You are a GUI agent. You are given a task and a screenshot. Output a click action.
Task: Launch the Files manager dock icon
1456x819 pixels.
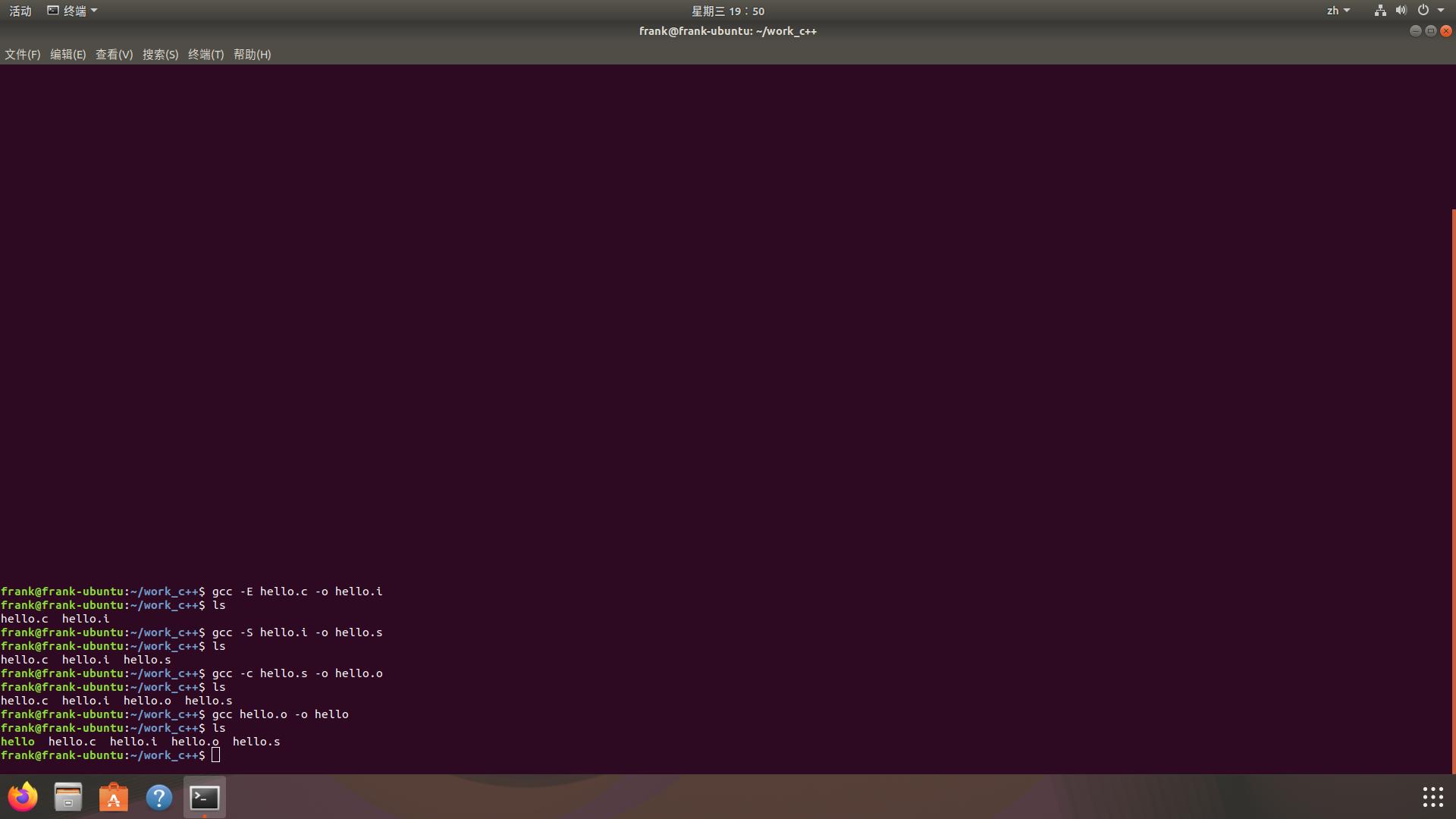[68, 797]
